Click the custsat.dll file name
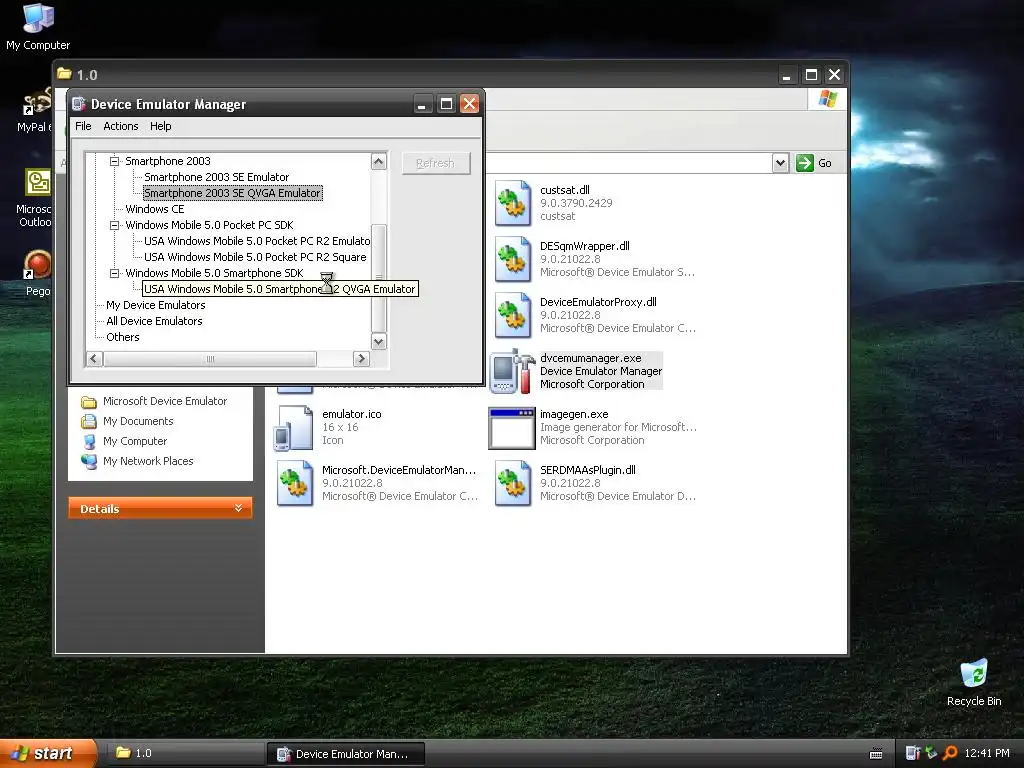1024x768 pixels. [x=565, y=190]
